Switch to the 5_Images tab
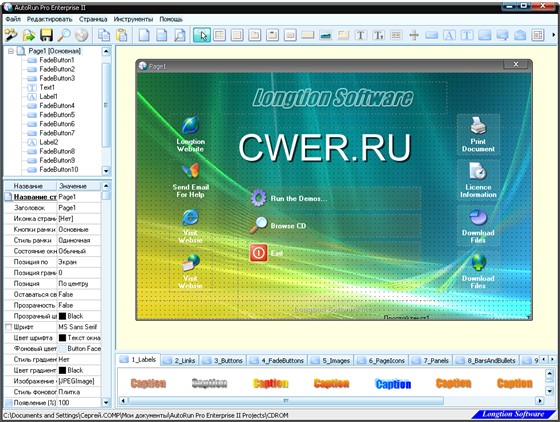 click(x=331, y=361)
